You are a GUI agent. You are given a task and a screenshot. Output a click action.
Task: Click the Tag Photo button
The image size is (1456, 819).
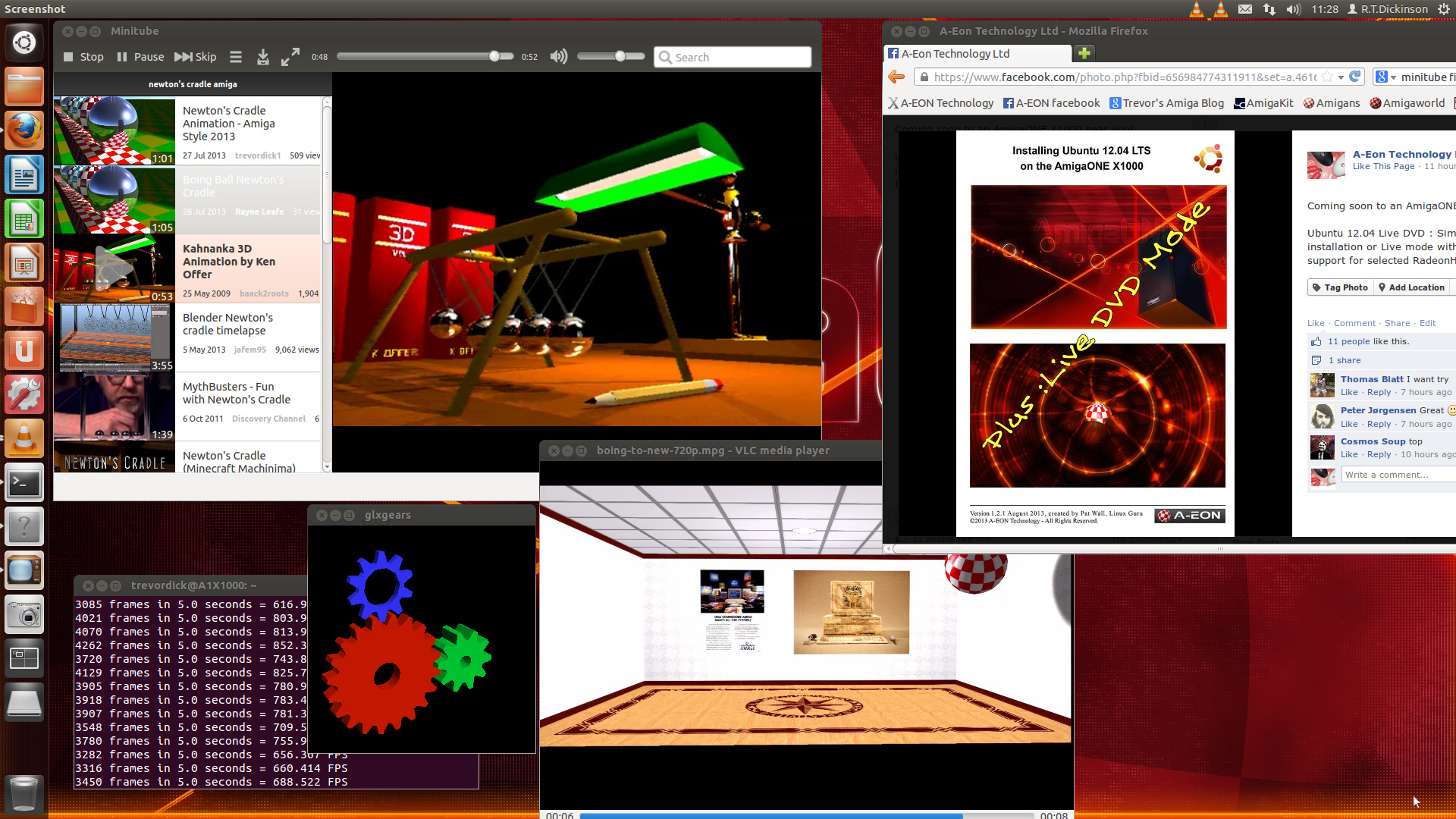point(1340,287)
